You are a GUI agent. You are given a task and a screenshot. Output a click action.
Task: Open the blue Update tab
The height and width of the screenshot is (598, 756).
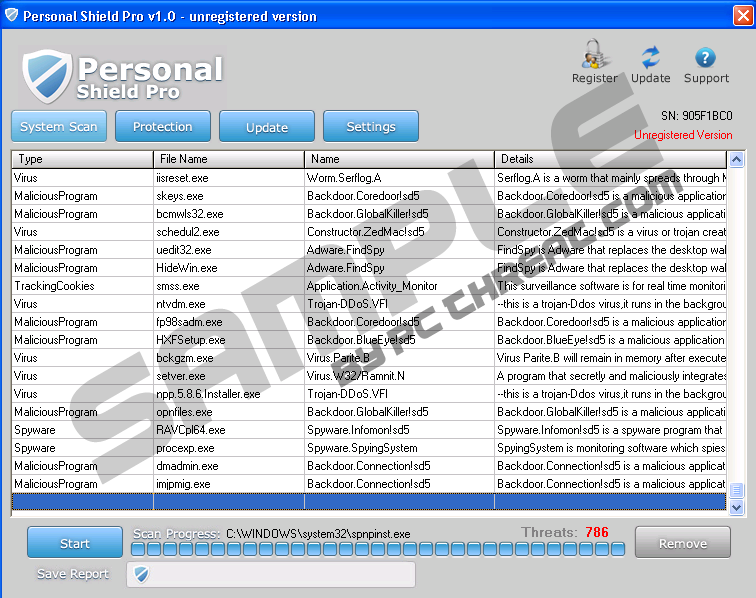pos(267,127)
